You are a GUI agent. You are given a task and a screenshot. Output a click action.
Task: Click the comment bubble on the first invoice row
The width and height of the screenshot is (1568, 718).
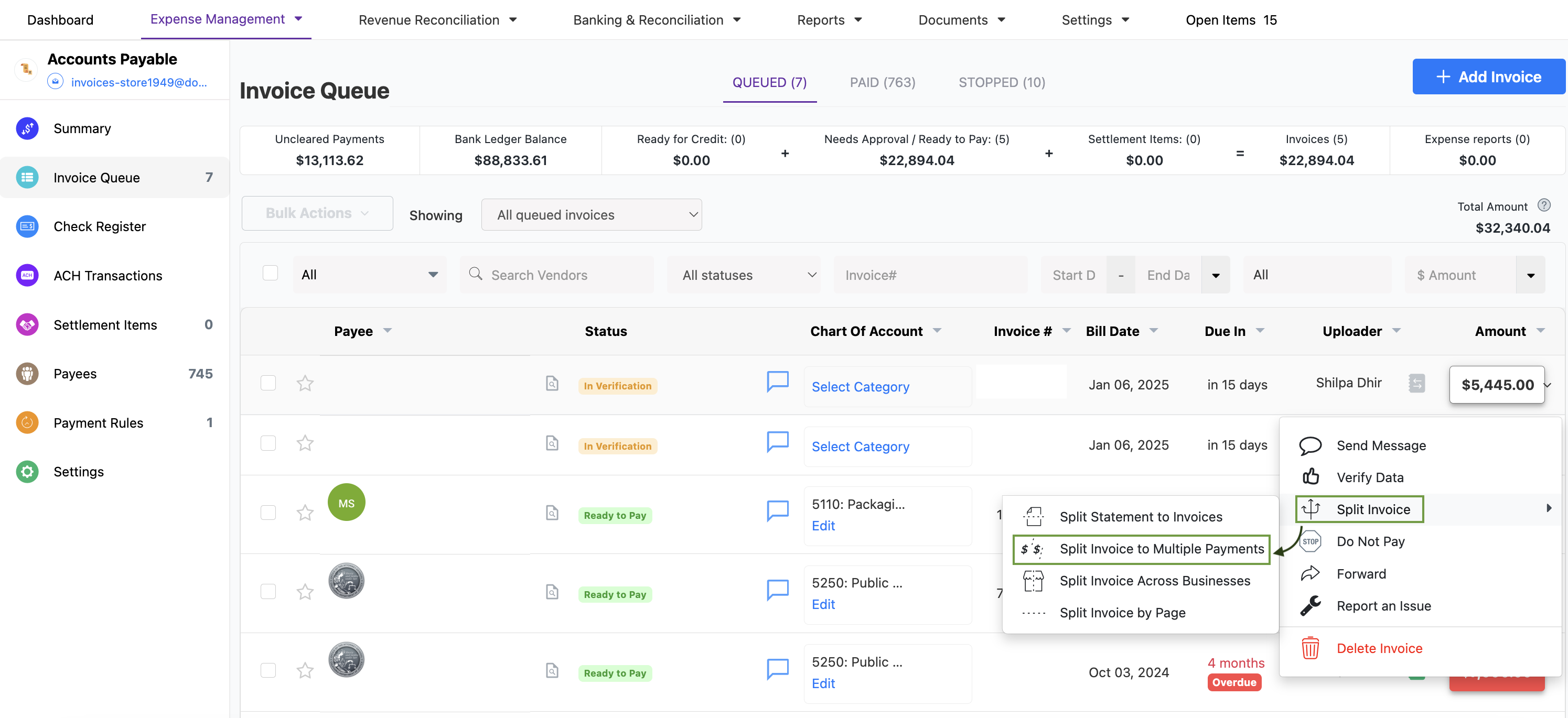pyautogui.click(x=777, y=381)
